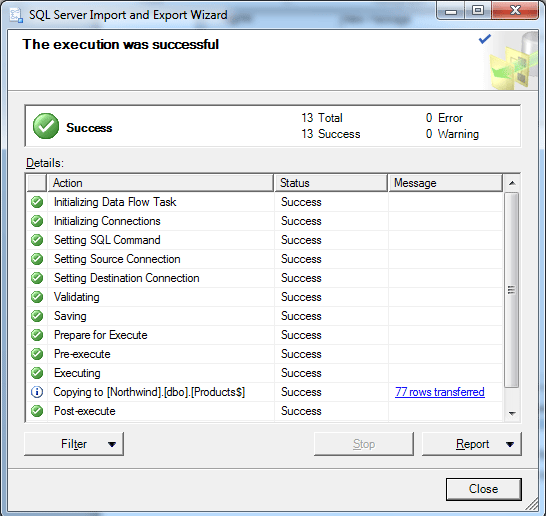Click 'The execution was successful' heading

point(120,44)
